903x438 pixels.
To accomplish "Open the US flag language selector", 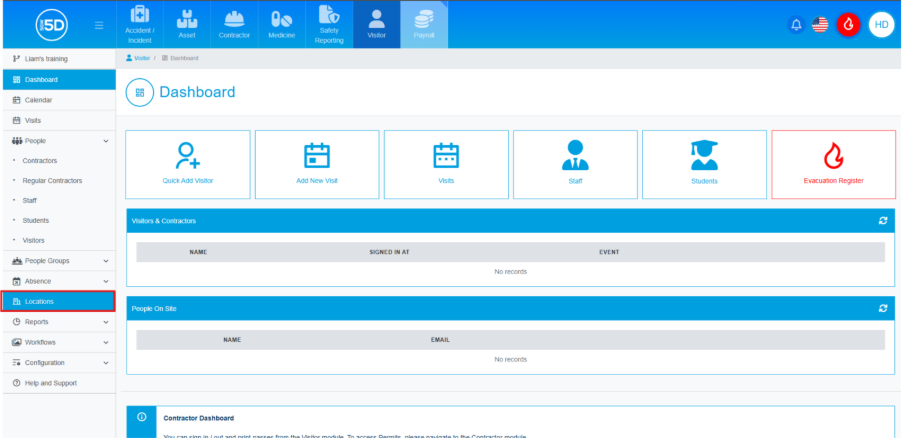I will (x=820, y=25).
